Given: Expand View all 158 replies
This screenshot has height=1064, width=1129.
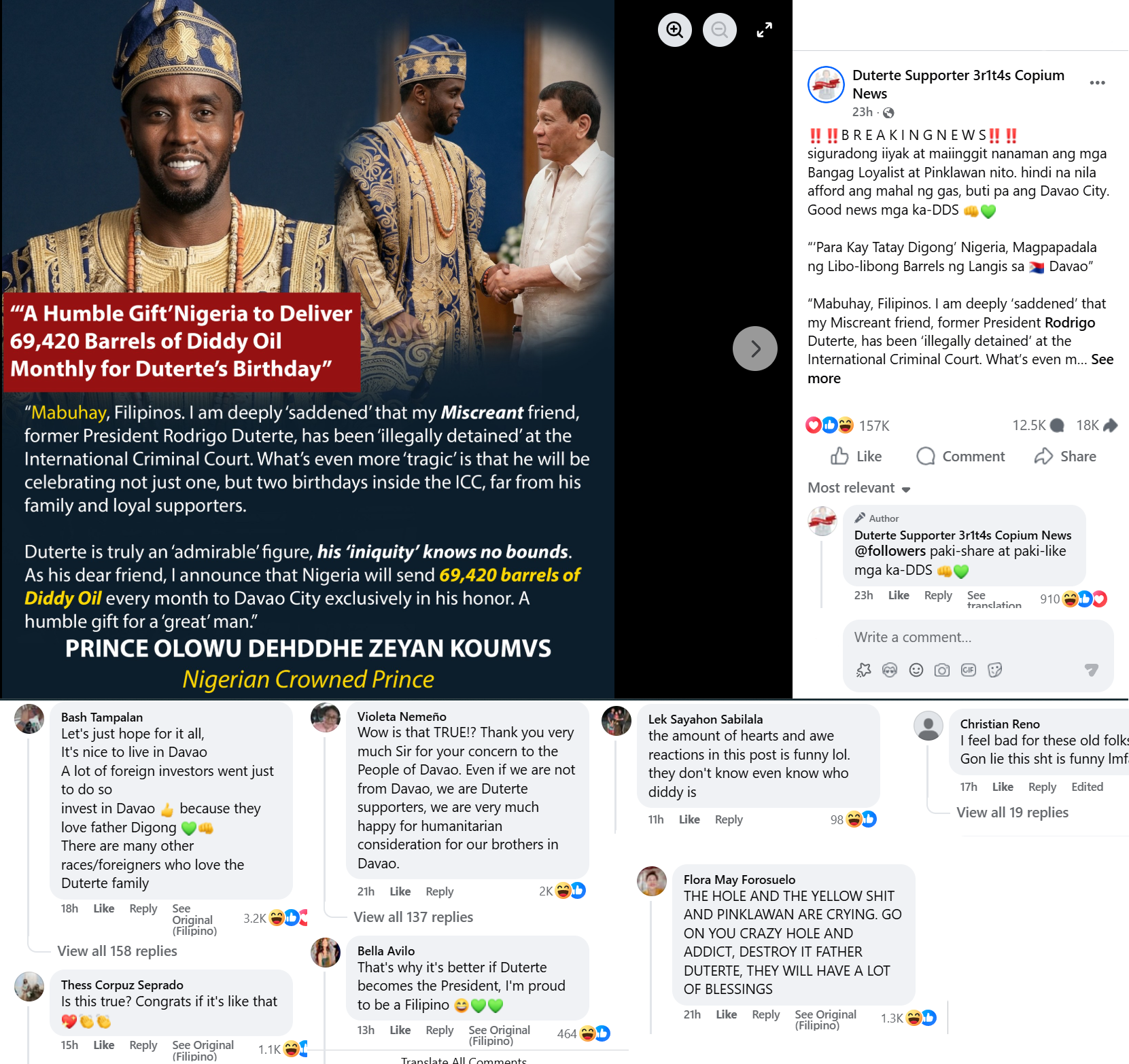Looking at the screenshot, I should pyautogui.click(x=117, y=951).
